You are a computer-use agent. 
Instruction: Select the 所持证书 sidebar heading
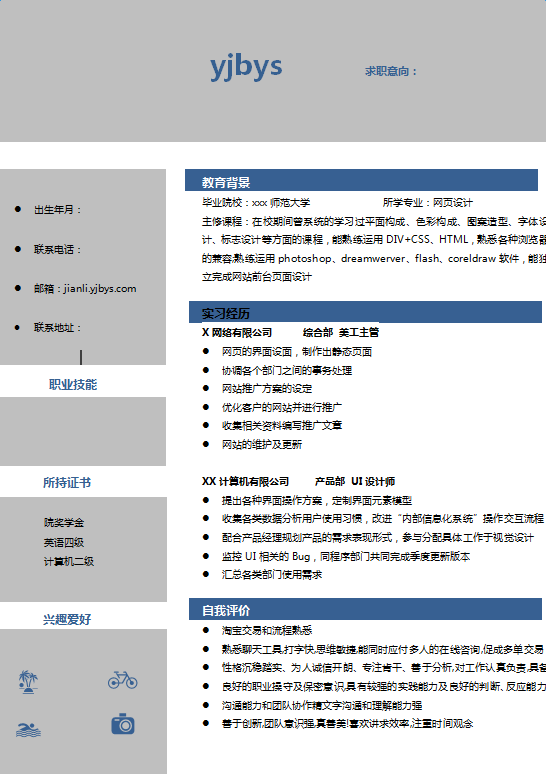67,482
